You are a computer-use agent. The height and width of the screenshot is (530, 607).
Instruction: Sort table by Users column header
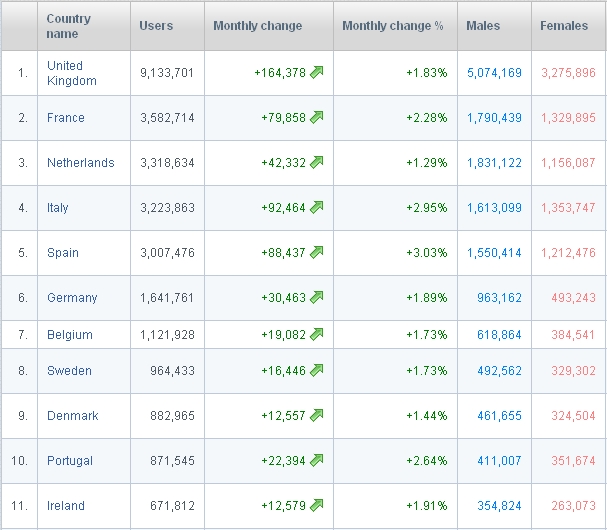156,26
